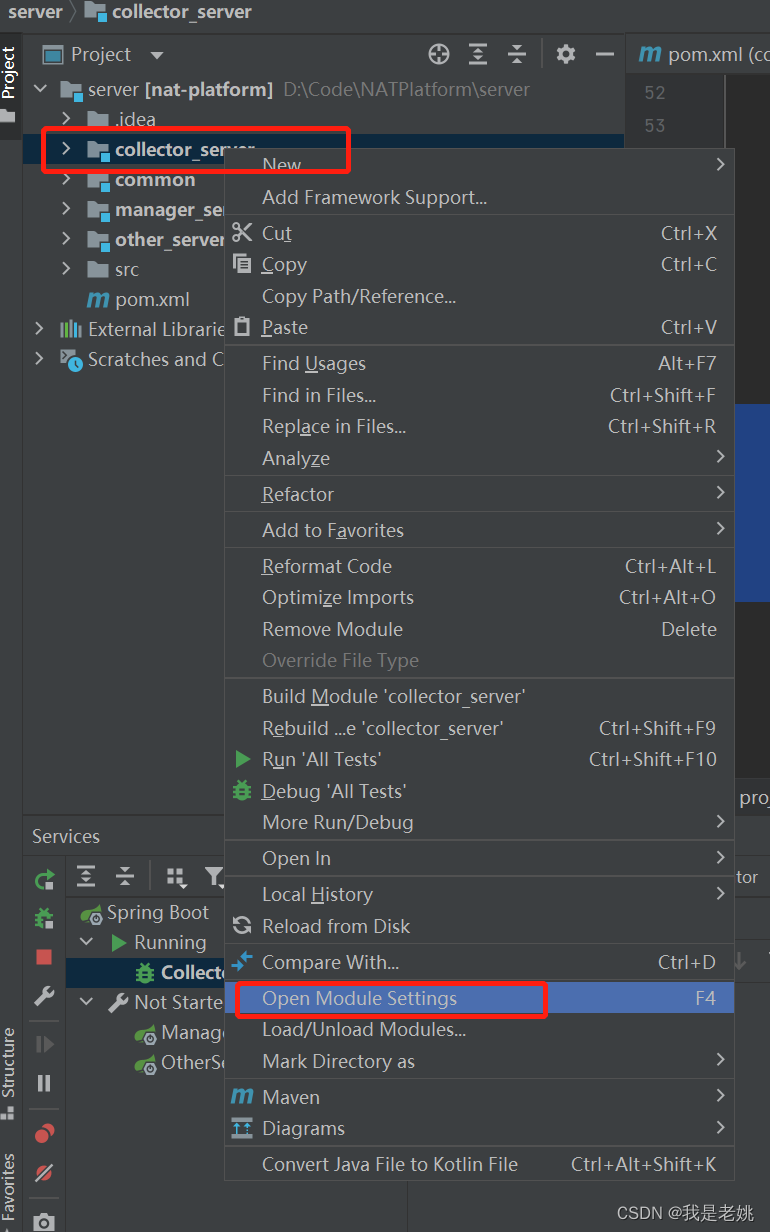Select Convert Java File to Kotlin File

point(480,1164)
